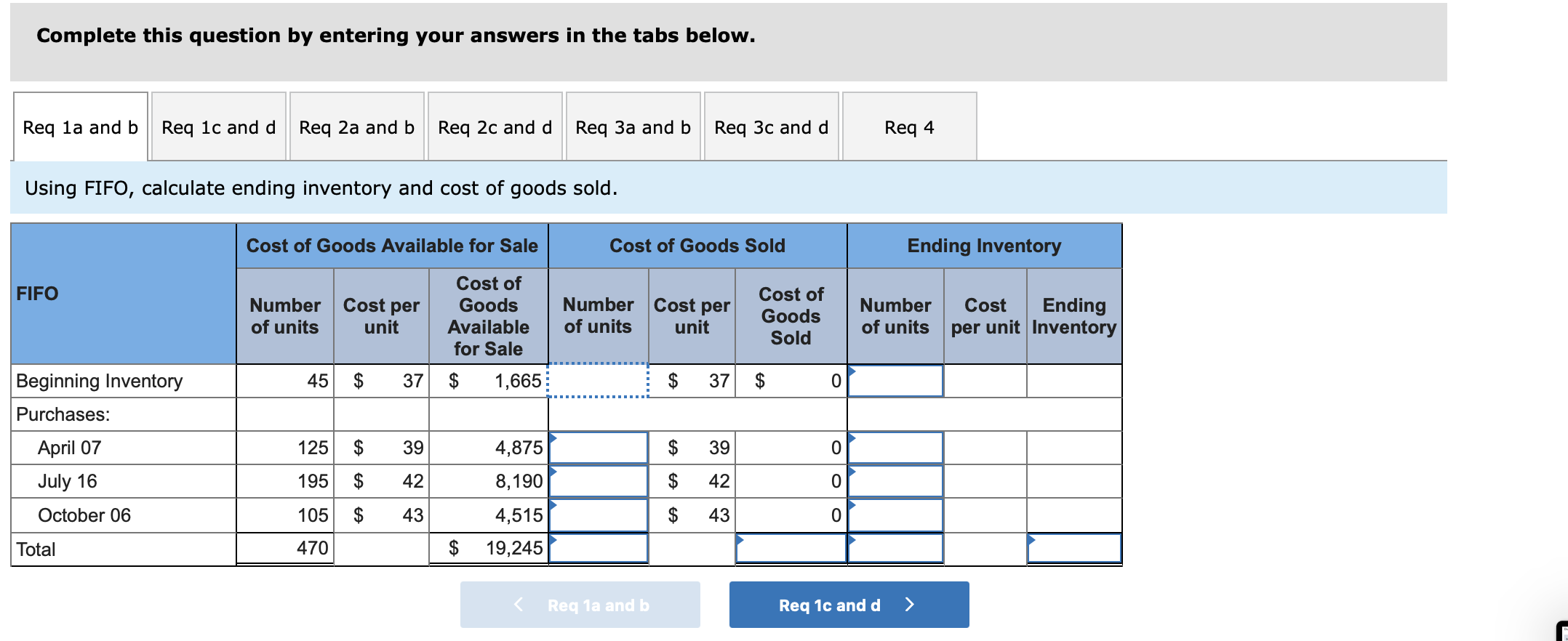Open the Req 3a and b tab
This screenshot has width=1568, height=641.
pyautogui.click(x=632, y=127)
